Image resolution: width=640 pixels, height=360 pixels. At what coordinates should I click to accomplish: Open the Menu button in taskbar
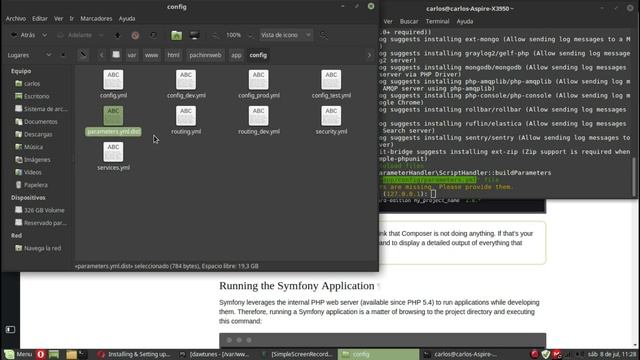pos(18,354)
